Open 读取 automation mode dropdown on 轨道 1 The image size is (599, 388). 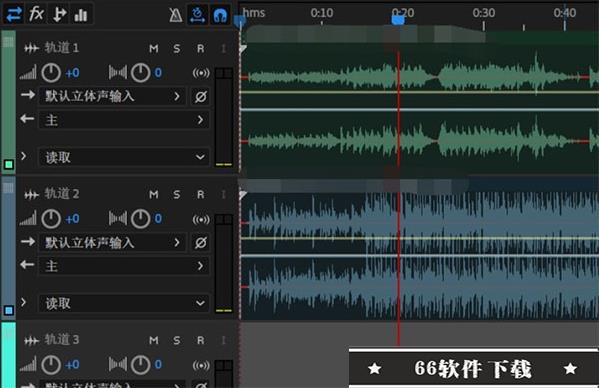124,157
